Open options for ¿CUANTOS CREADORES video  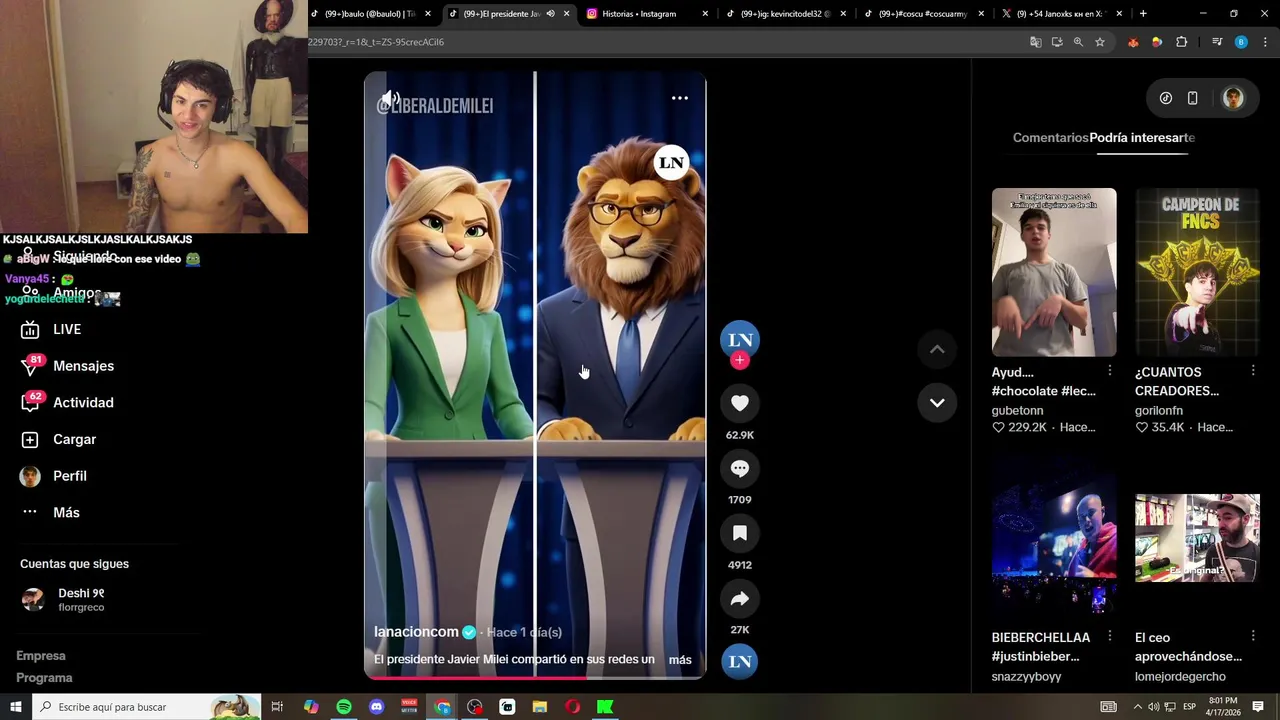coord(1253,371)
